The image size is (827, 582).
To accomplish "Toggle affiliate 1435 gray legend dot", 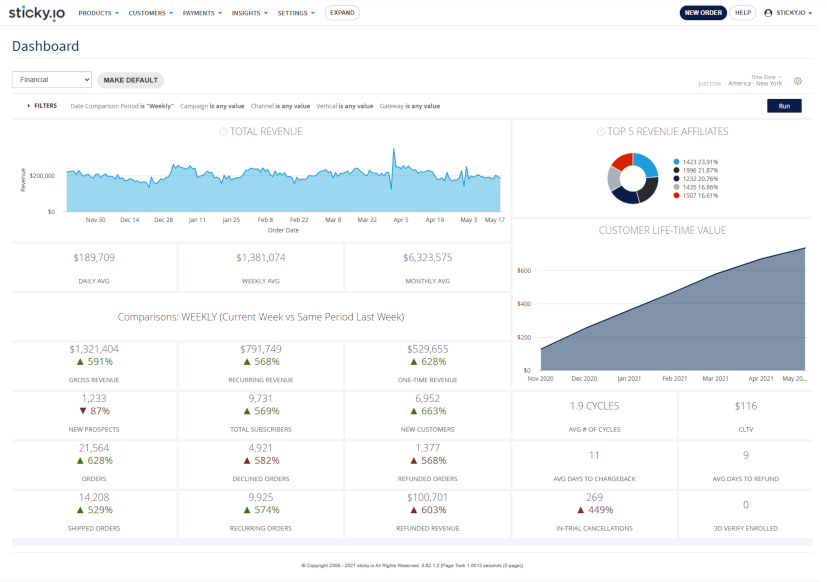I will [x=677, y=187].
